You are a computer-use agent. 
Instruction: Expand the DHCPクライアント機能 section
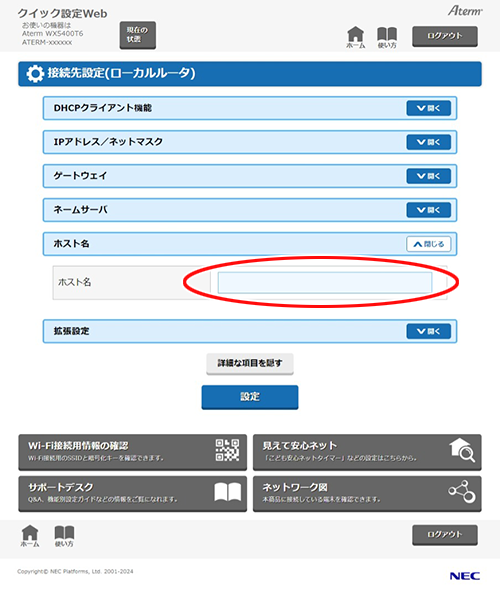pyautogui.click(x=428, y=108)
